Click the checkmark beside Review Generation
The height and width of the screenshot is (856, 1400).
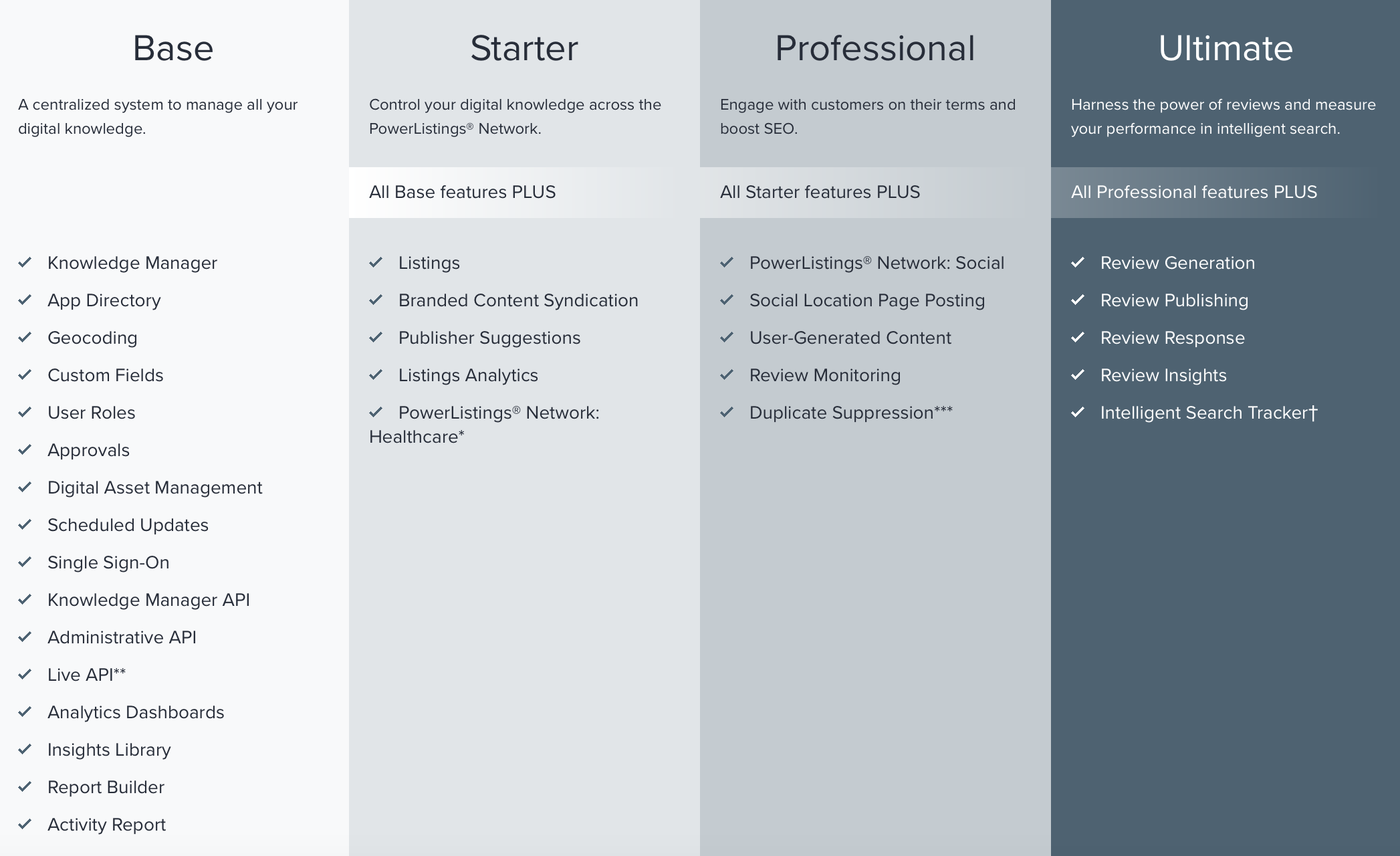1078,262
